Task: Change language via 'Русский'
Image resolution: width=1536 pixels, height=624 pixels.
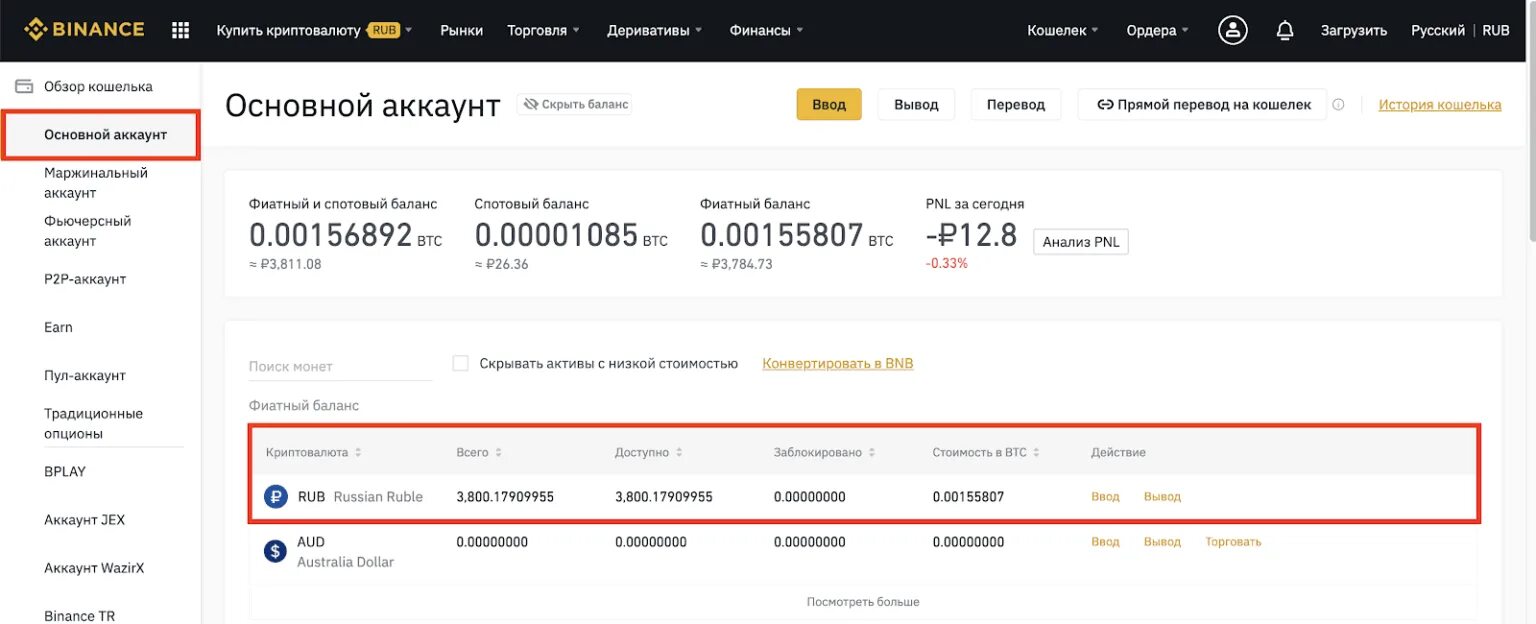Action: pos(1438,30)
